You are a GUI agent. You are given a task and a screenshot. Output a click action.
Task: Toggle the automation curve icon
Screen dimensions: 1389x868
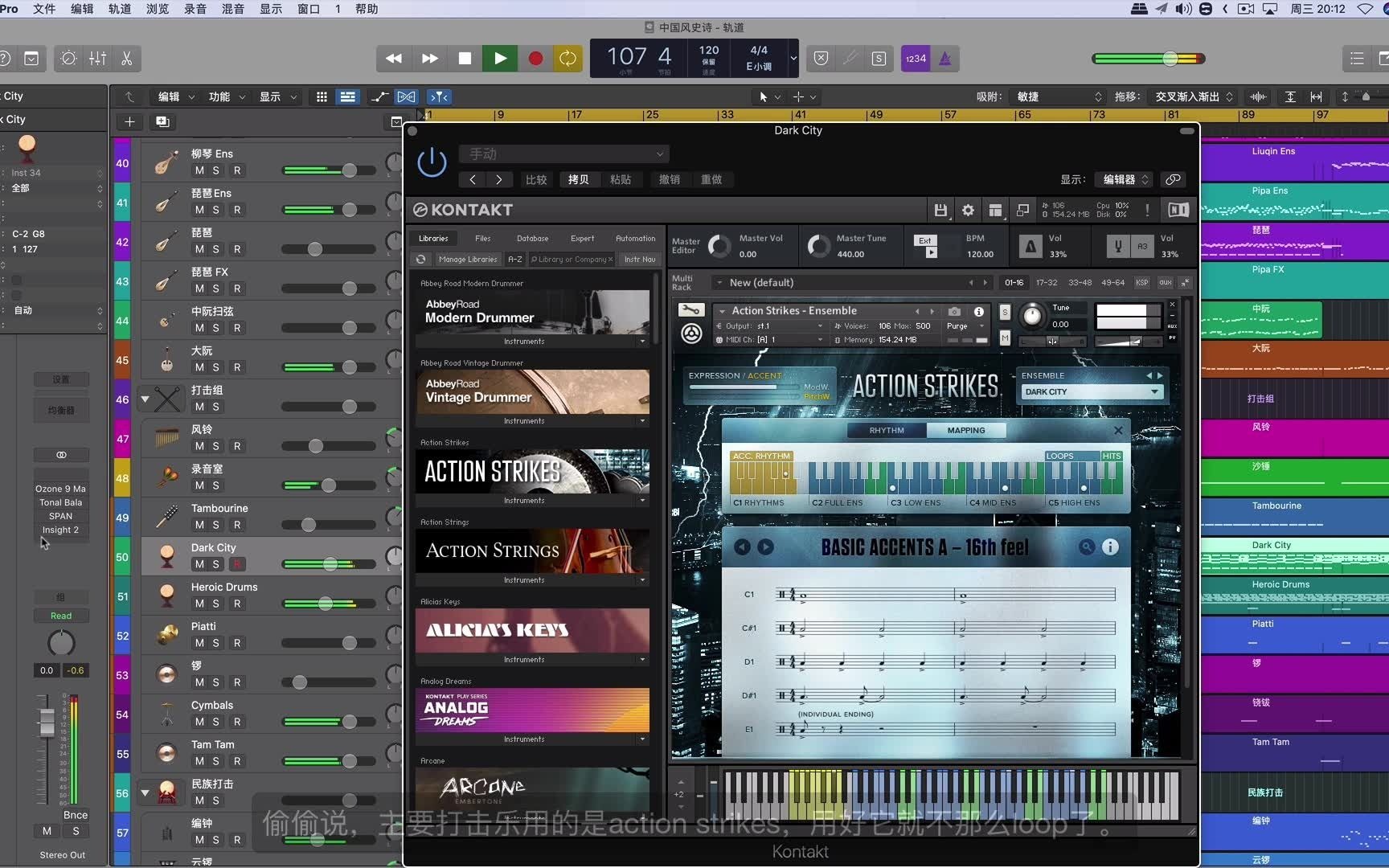pos(379,96)
